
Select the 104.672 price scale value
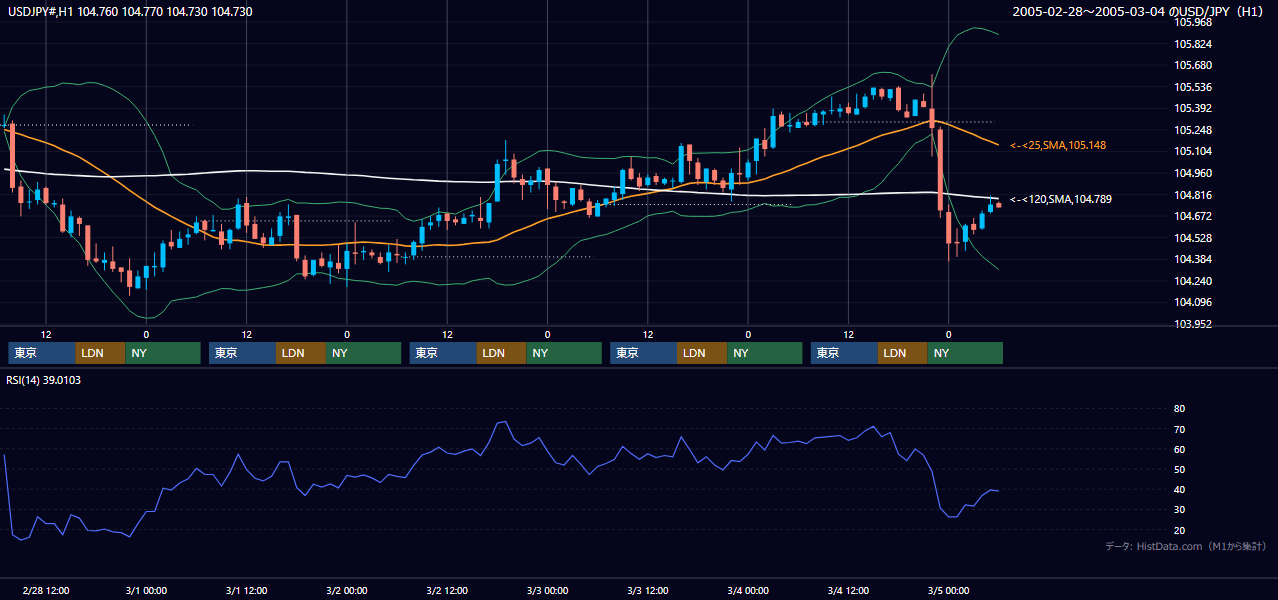point(1193,216)
